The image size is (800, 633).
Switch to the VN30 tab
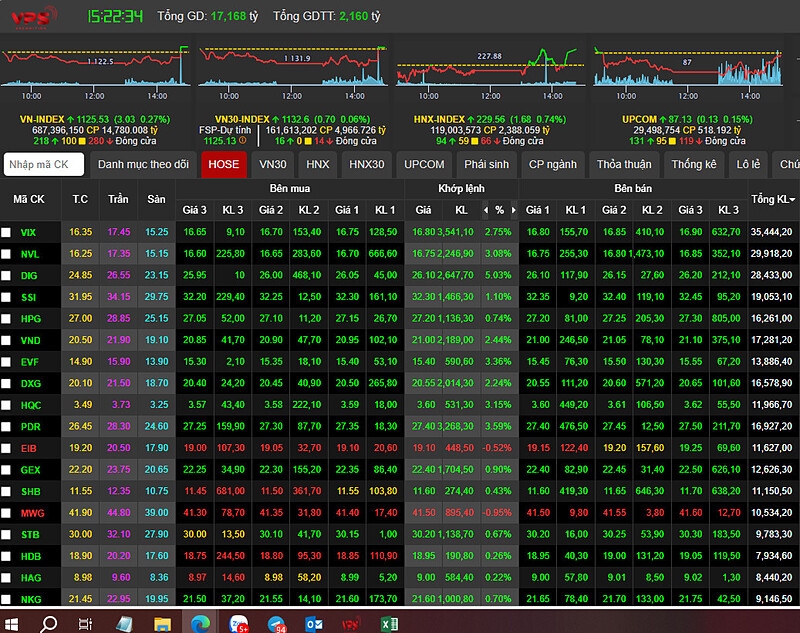pyautogui.click(x=272, y=164)
